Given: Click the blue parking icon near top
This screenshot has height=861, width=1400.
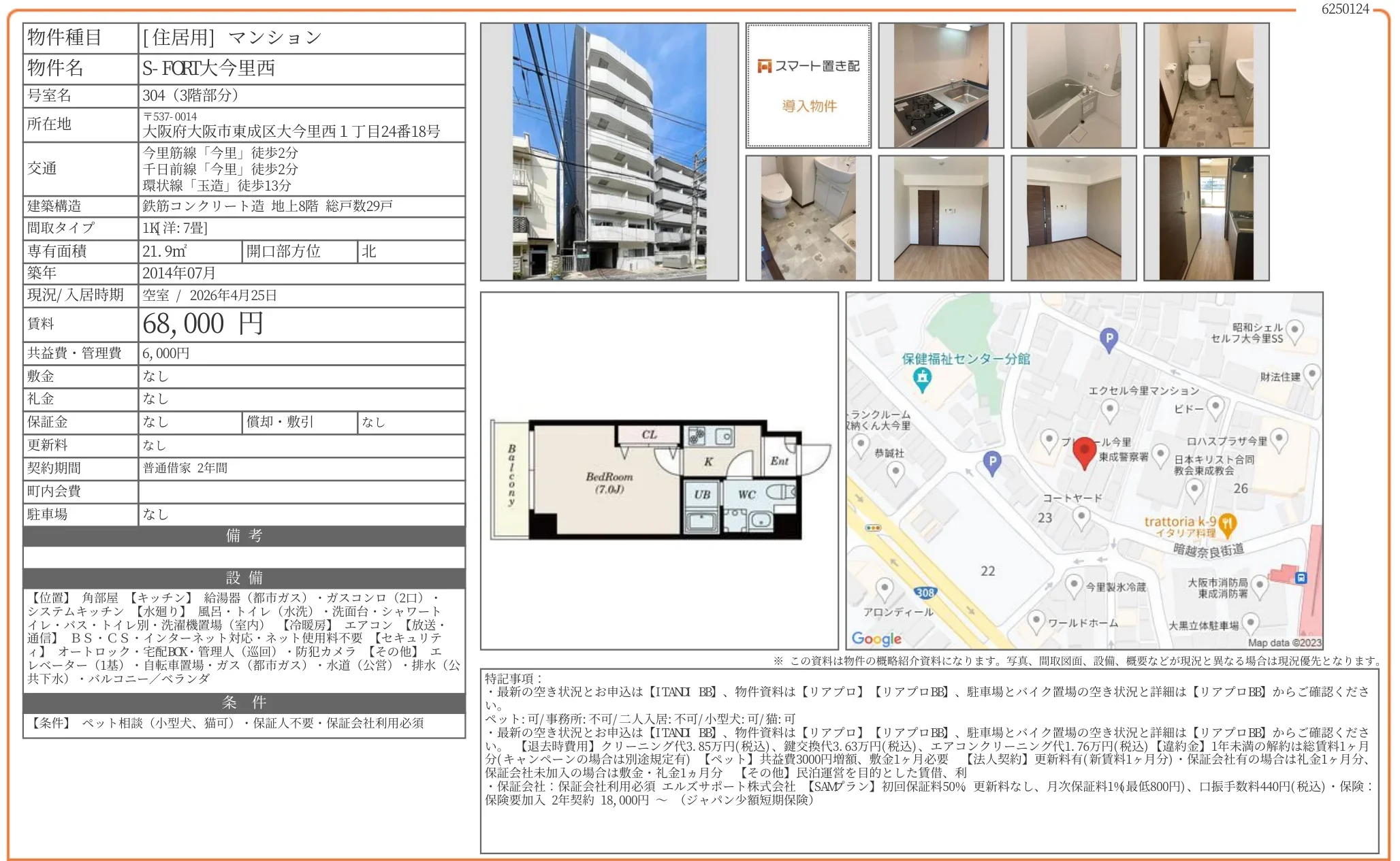Looking at the screenshot, I should pos(1109,338).
